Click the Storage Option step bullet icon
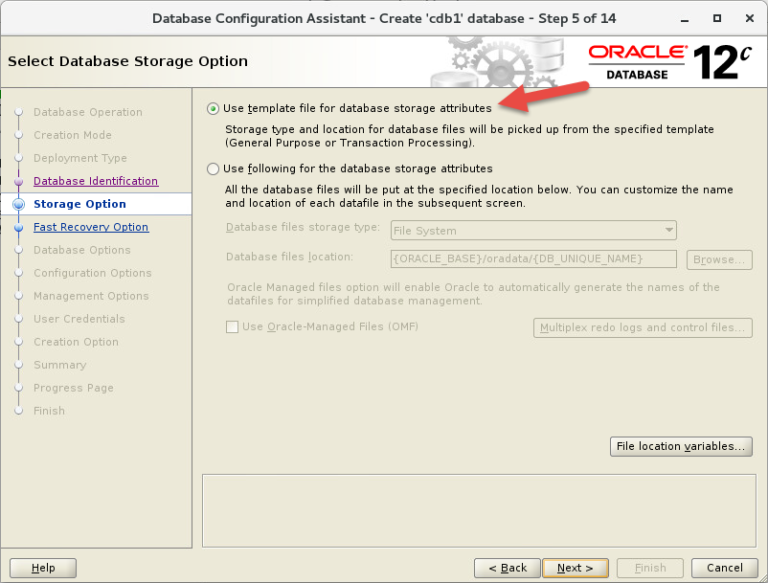 click(19, 204)
